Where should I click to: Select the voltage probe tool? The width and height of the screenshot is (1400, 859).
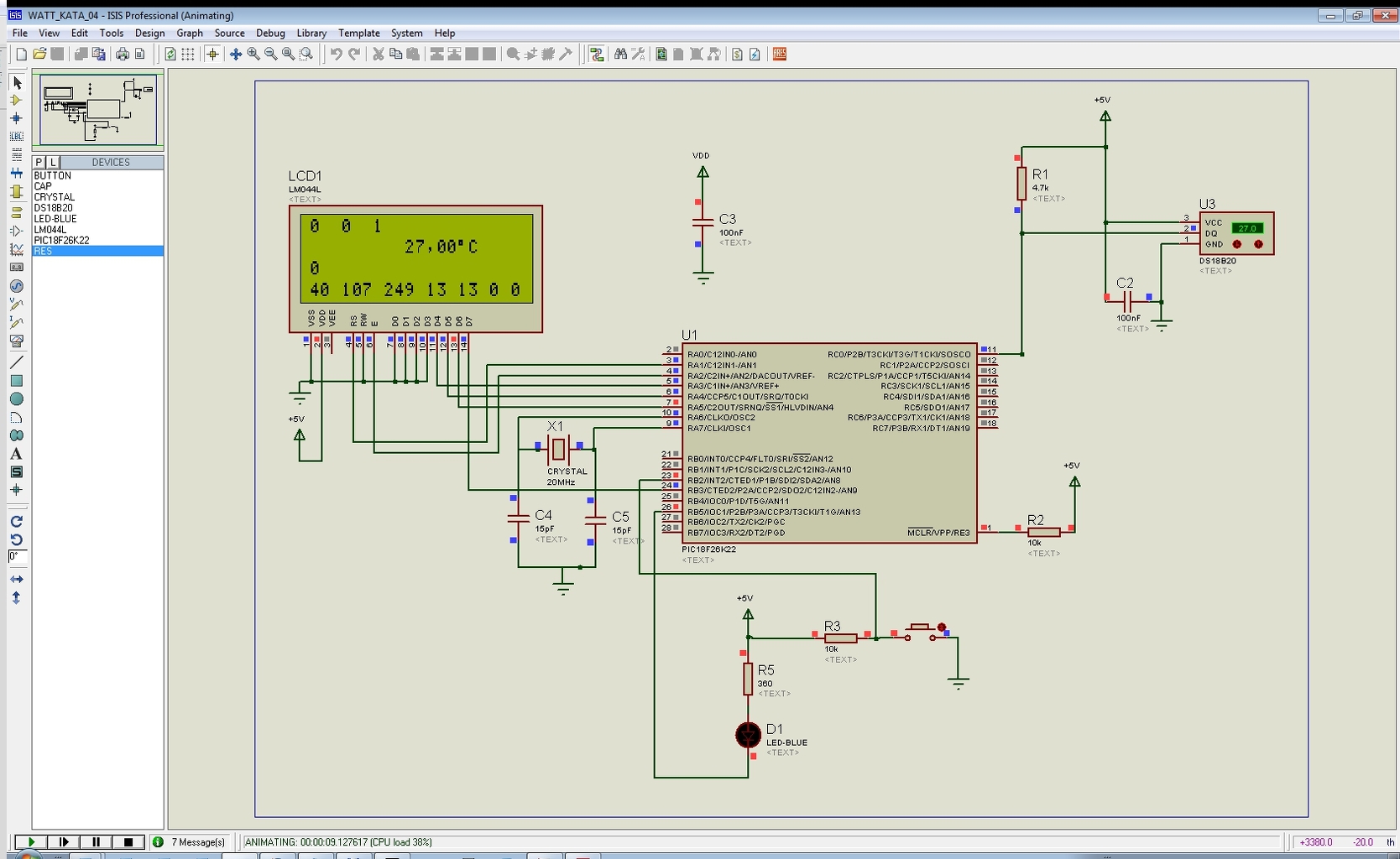pos(16,305)
